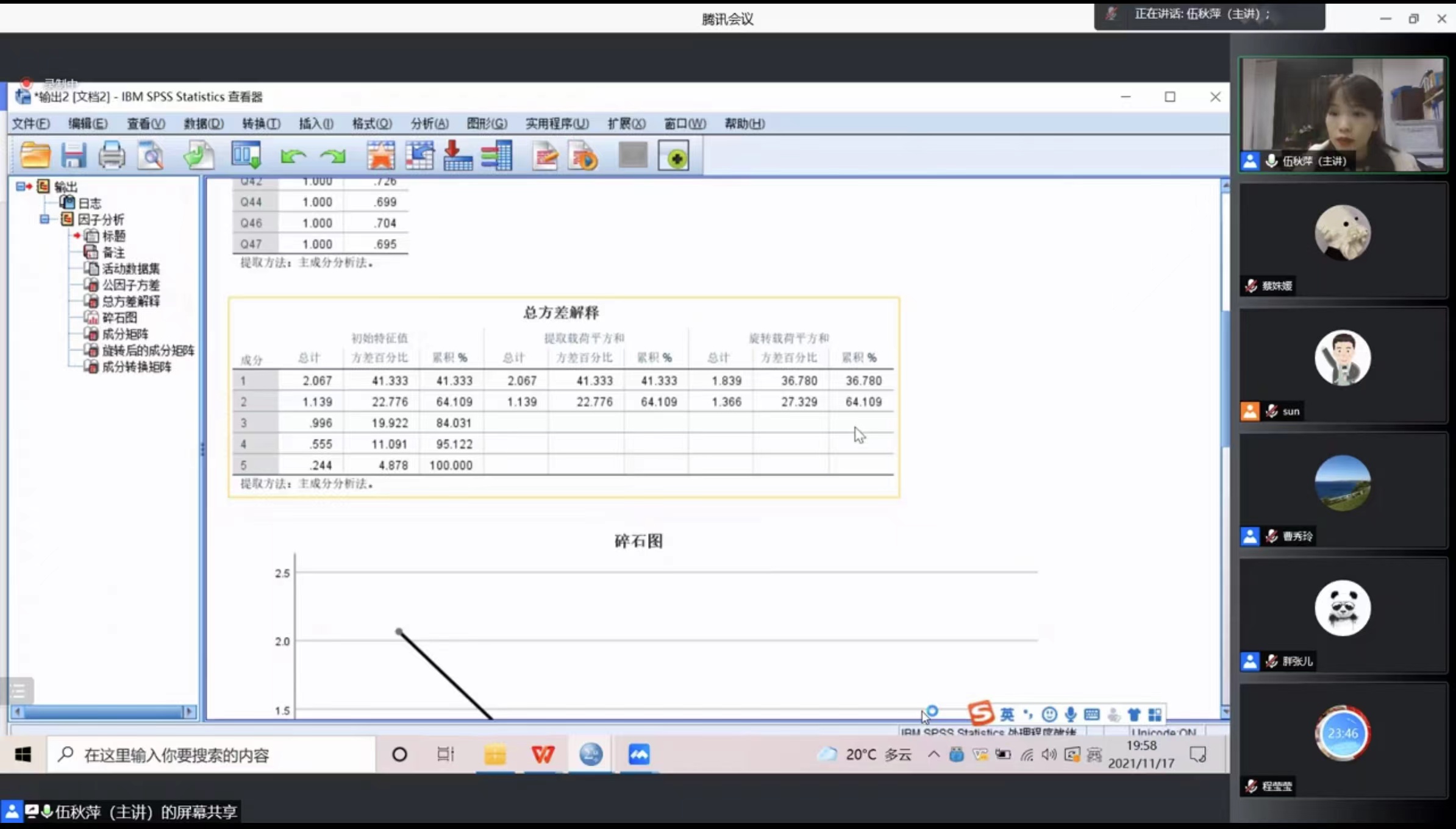Click the outline panel right scroll arrow
The height and width of the screenshot is (829, 1456).
pyautogui.click(x=189, y=711)
